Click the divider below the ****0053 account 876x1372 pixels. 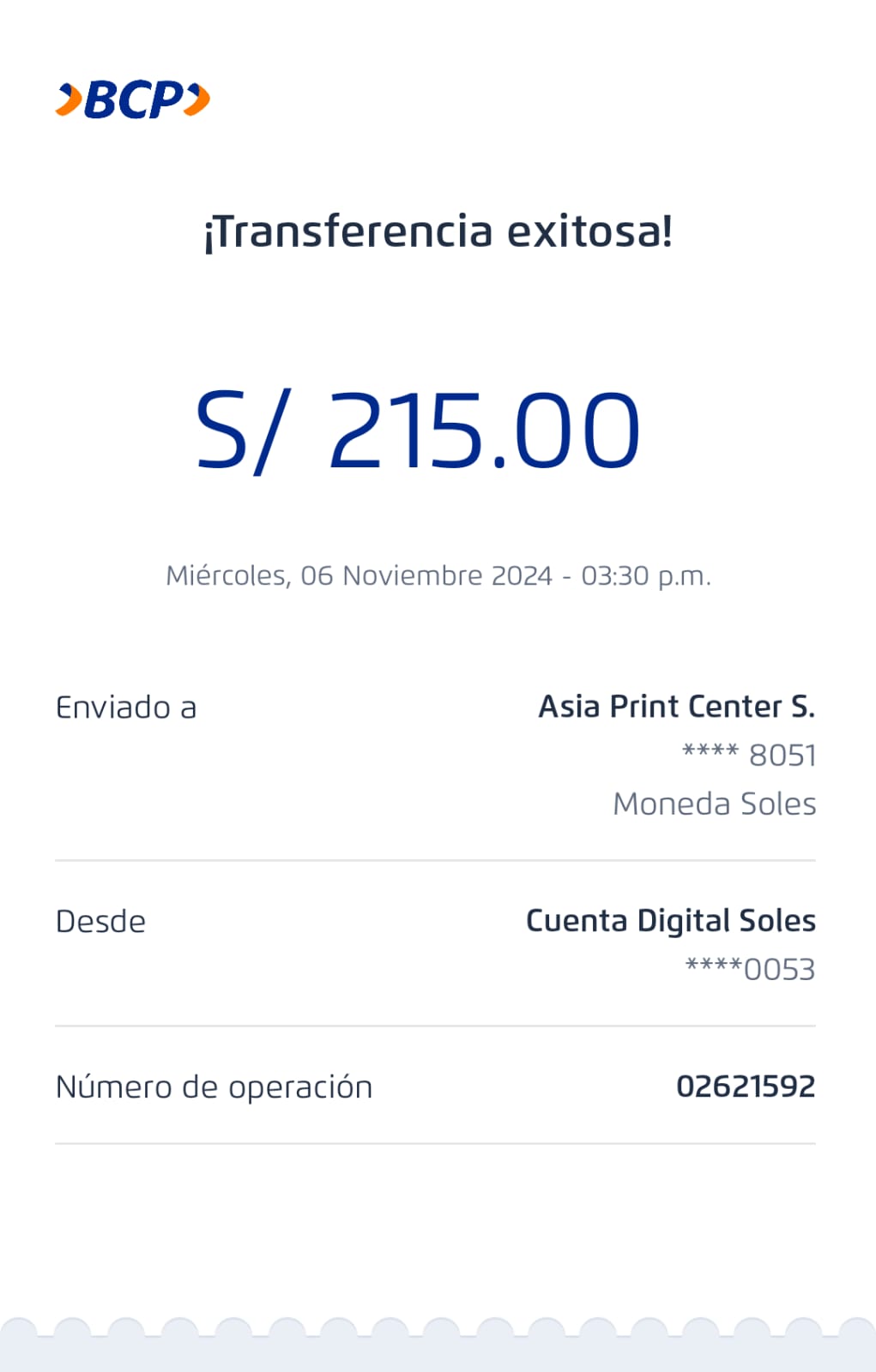(x=435, y=1026)
